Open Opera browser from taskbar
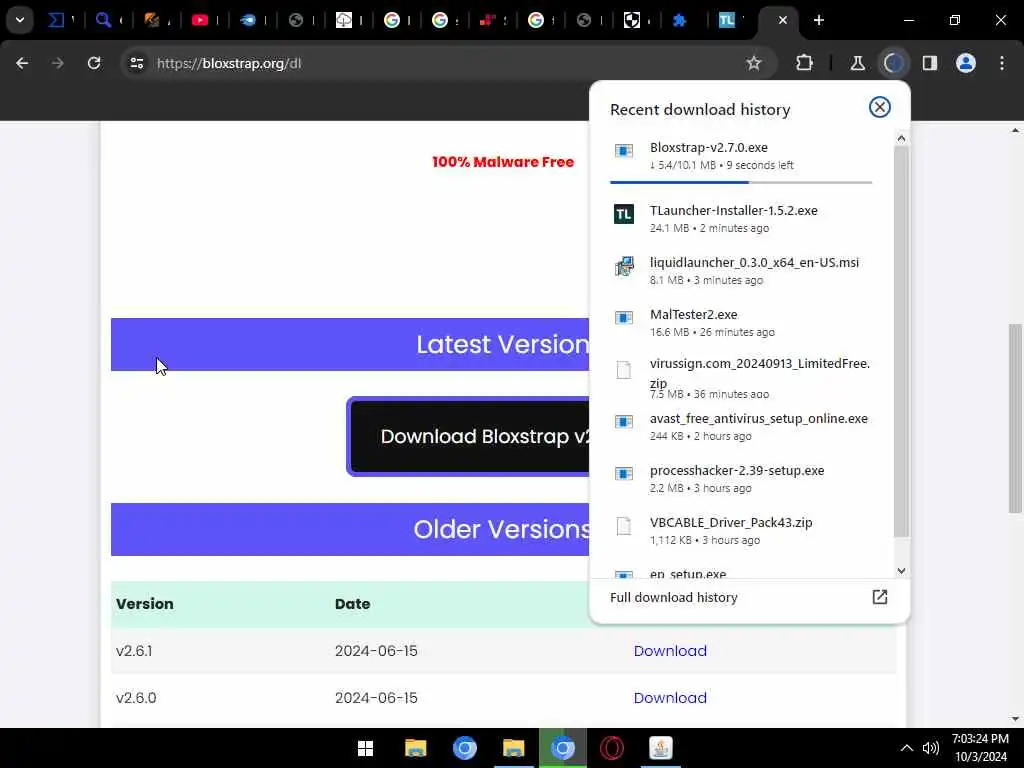 [x=612, y=748]
